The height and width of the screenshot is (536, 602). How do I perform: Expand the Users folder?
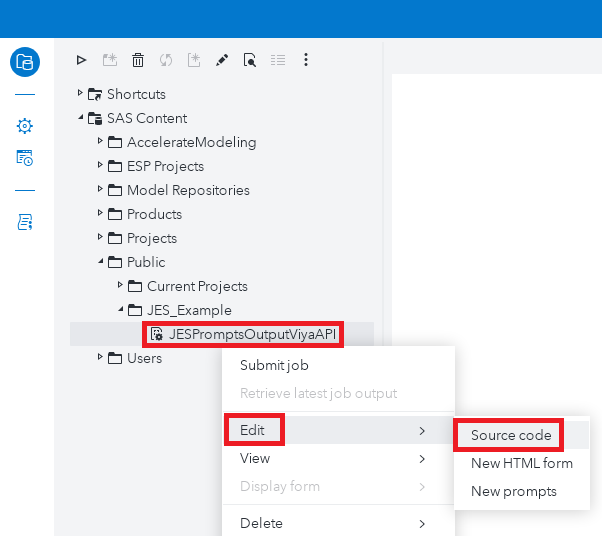[100, 357]
